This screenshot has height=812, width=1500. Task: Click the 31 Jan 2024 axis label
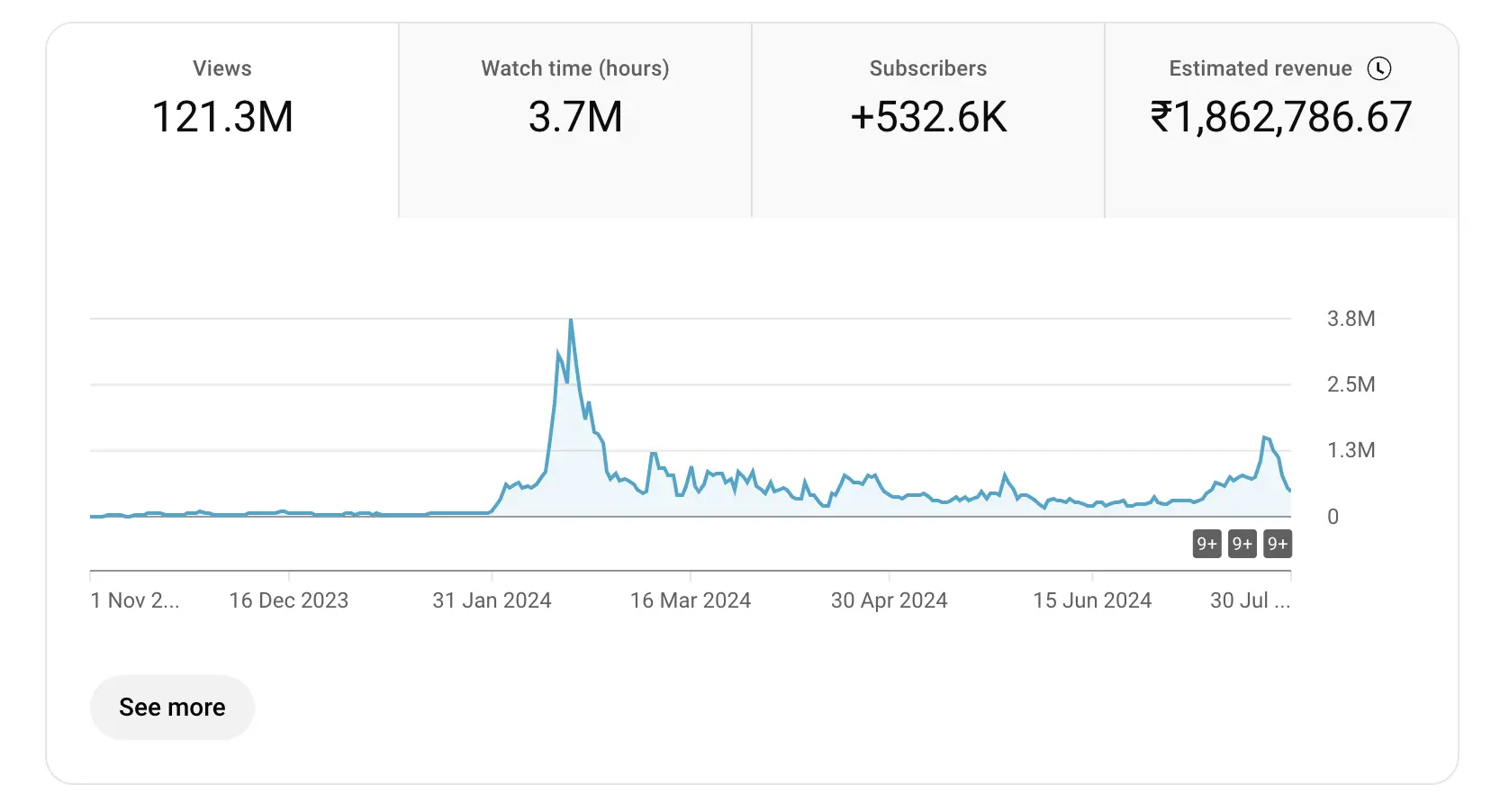(492, 600)
